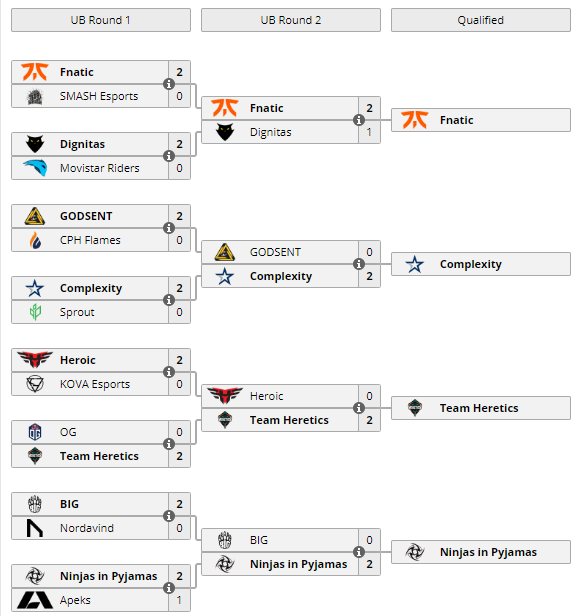Open info for Heroic vs Team Heretics Round 2

(359, 408)
